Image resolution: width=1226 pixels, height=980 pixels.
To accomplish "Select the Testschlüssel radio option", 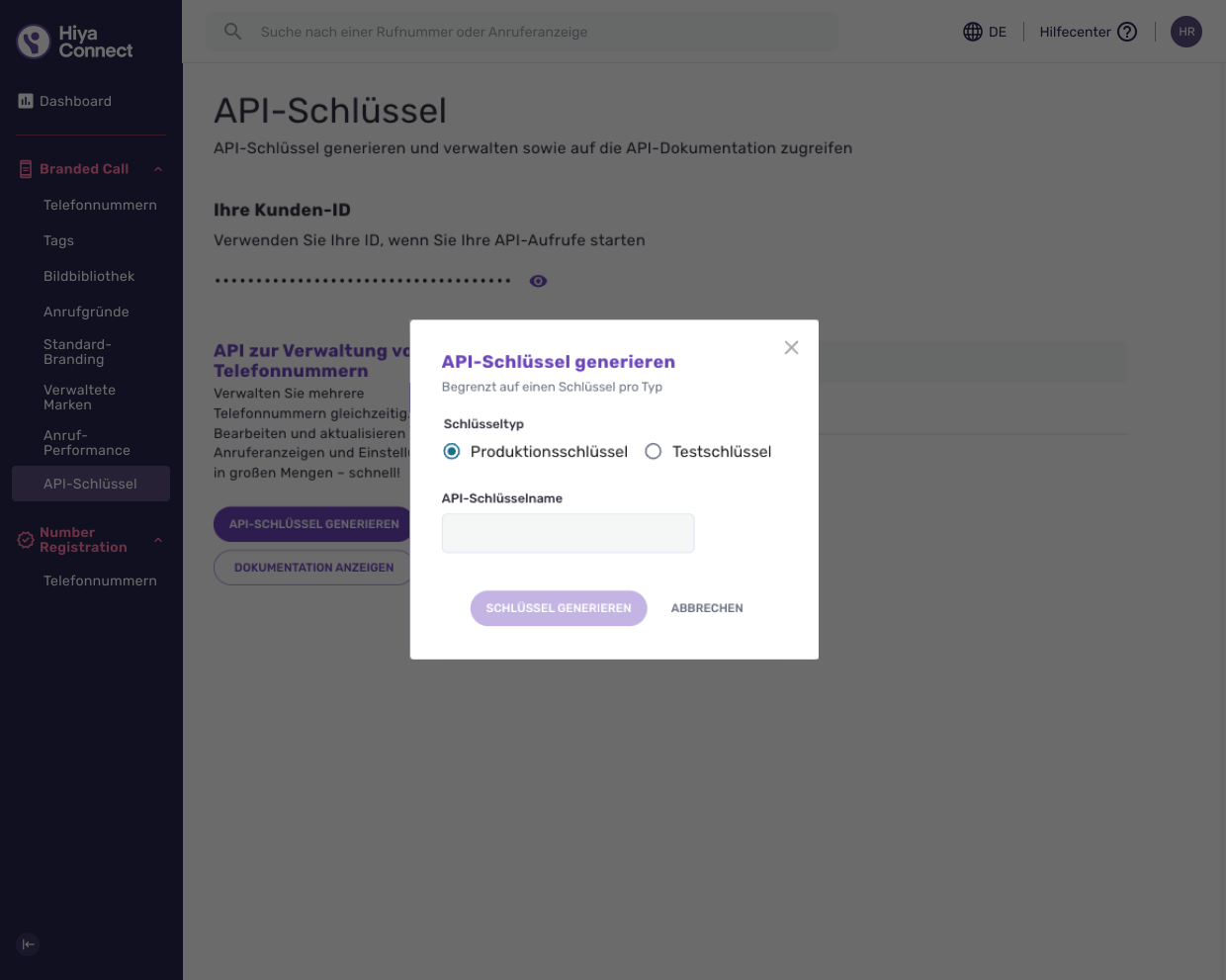I will pyautogui.click(x=654, y=451).
